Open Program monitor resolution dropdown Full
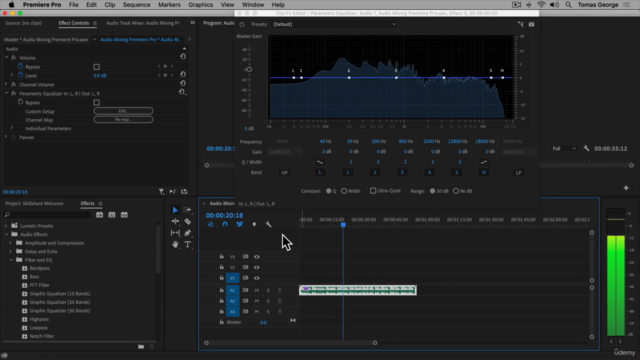Viewport: 640px width, 360px height. coord(564,149)
